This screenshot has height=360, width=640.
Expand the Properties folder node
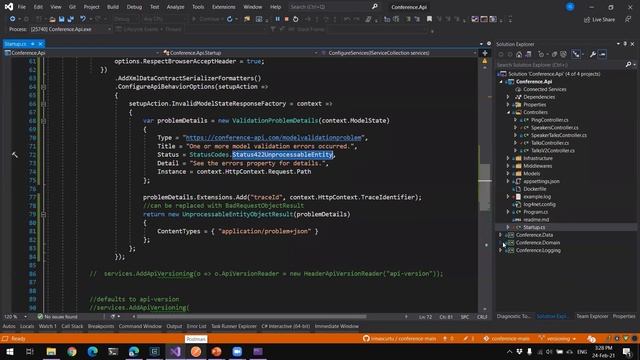pos(508,105)
